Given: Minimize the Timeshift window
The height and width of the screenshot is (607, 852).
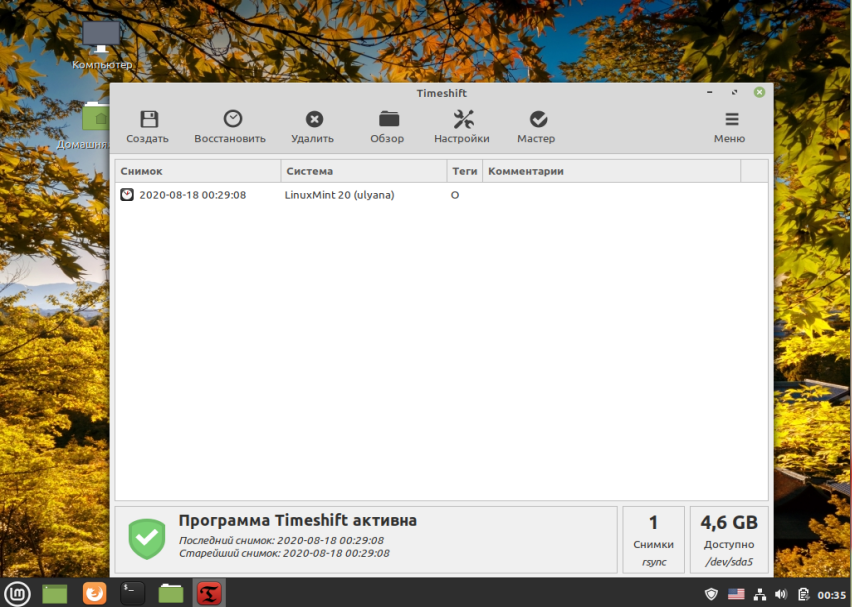Looking at the screenshot, I should click(710, 92).
